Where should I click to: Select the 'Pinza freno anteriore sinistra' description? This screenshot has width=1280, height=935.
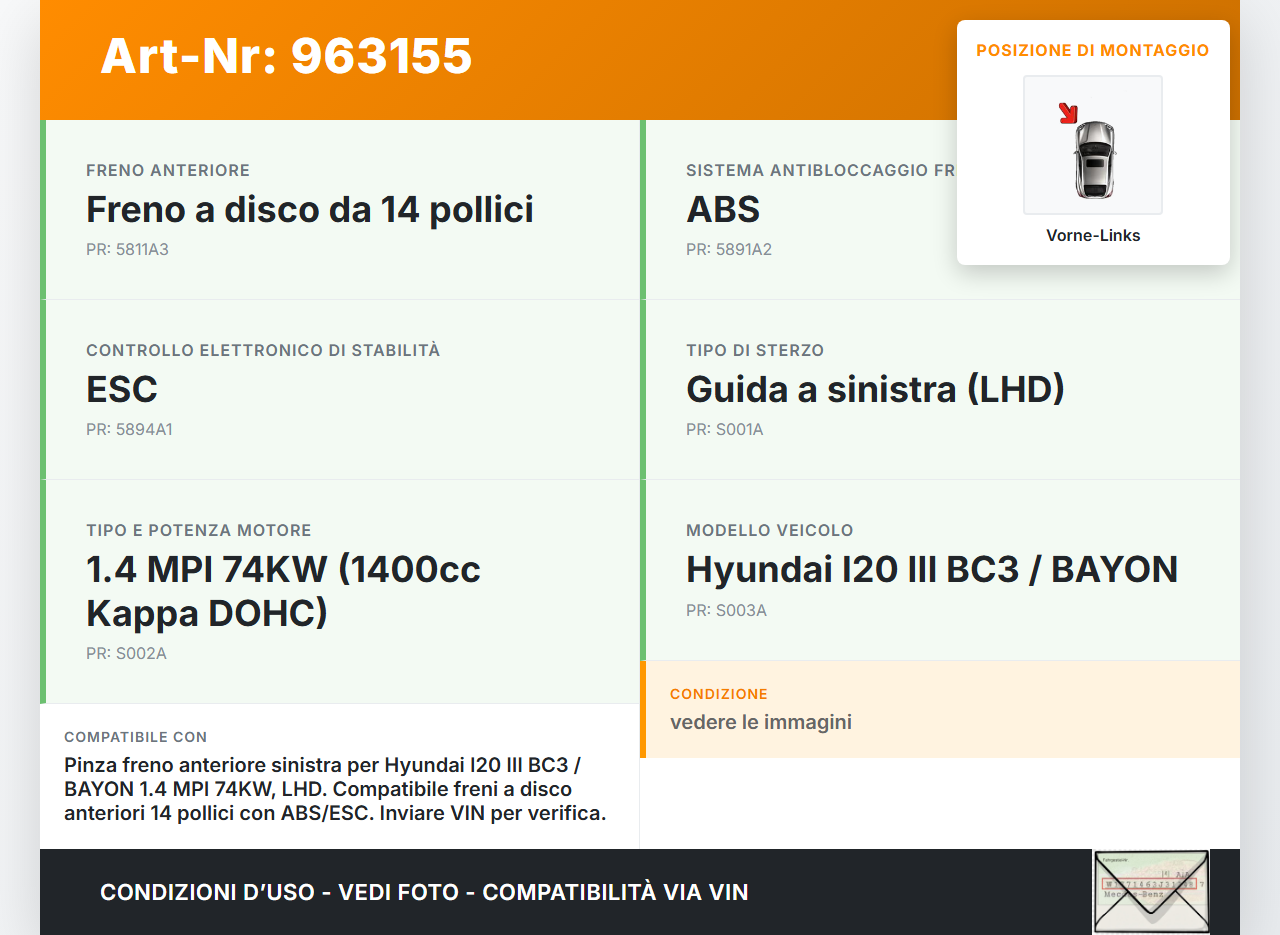[335, 789]
